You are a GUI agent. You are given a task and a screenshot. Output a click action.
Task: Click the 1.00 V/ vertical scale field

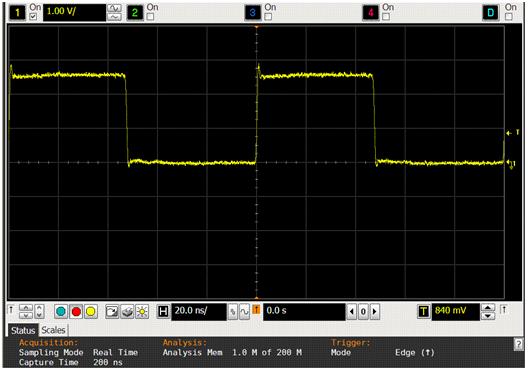[74, 13]
